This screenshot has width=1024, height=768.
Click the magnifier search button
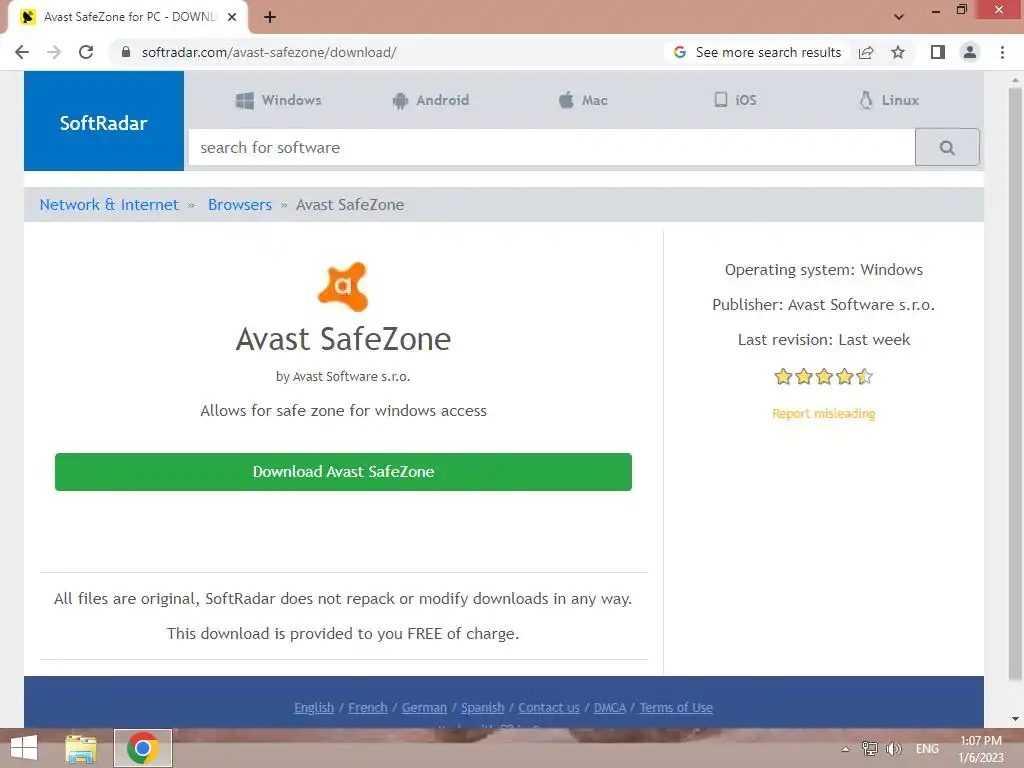947,148
